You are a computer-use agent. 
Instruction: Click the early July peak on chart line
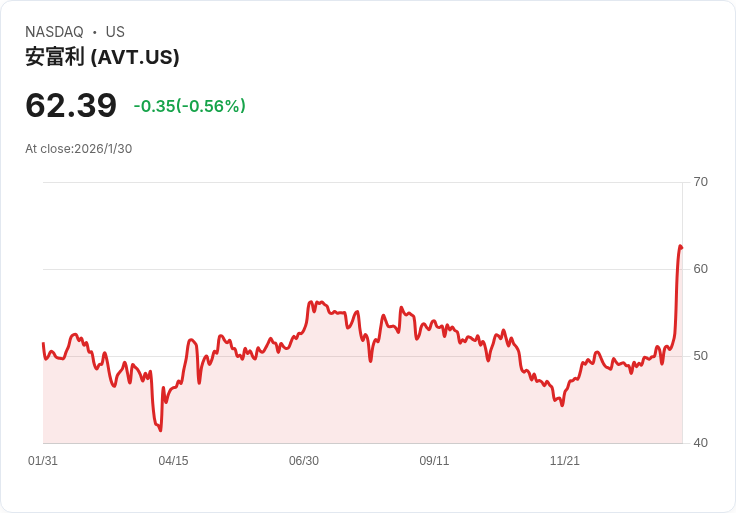point(310,302)
